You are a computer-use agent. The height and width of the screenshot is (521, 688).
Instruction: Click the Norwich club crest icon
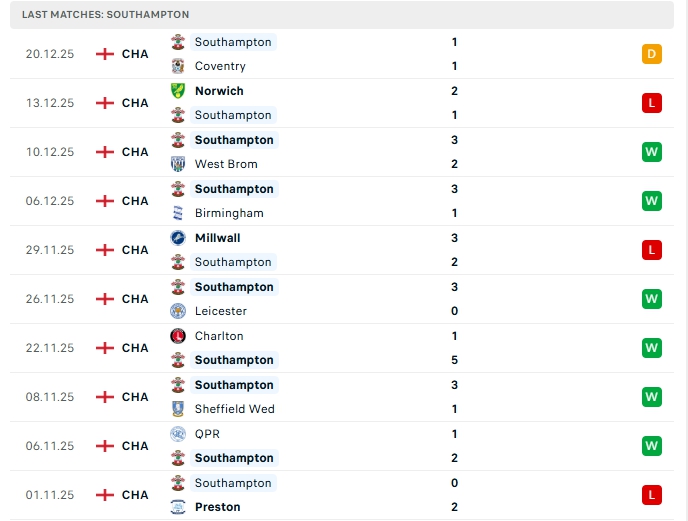point(178,91)
